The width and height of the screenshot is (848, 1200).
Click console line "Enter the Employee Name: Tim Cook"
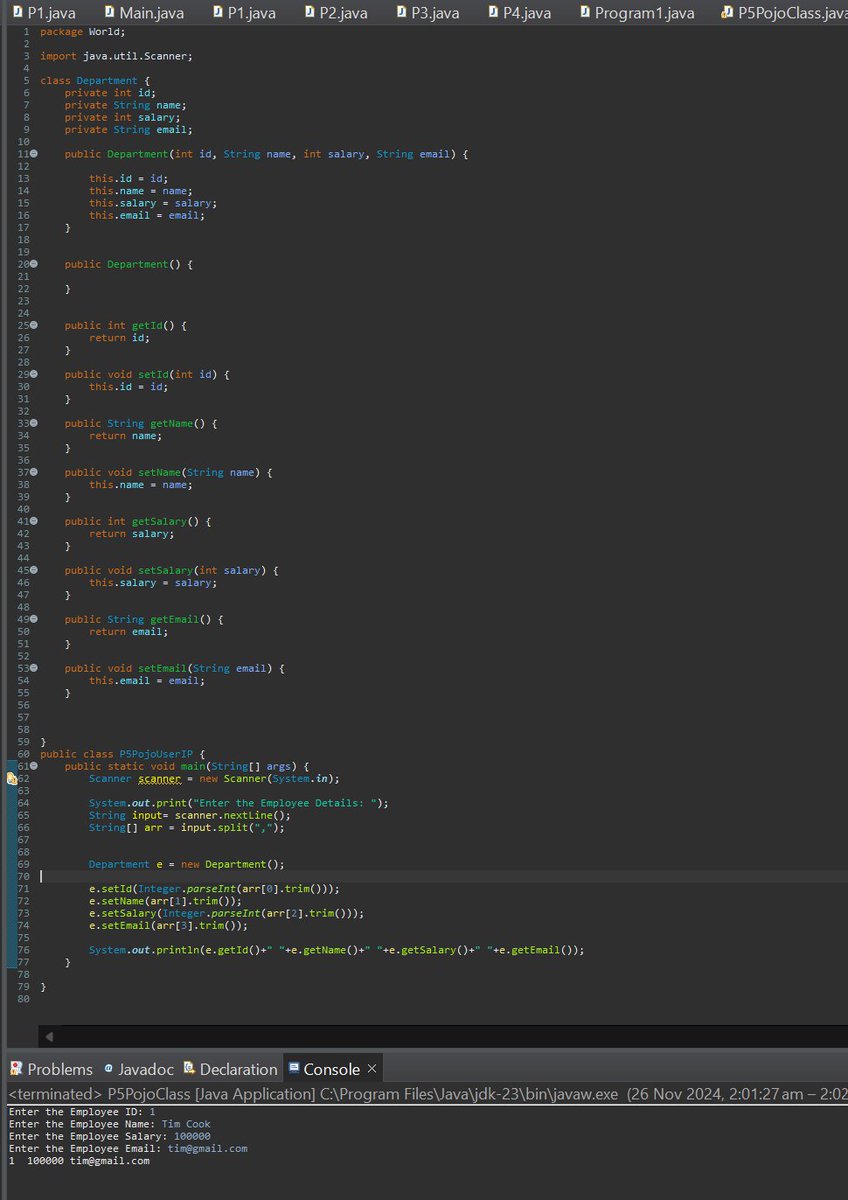(x=109, y=1124)
